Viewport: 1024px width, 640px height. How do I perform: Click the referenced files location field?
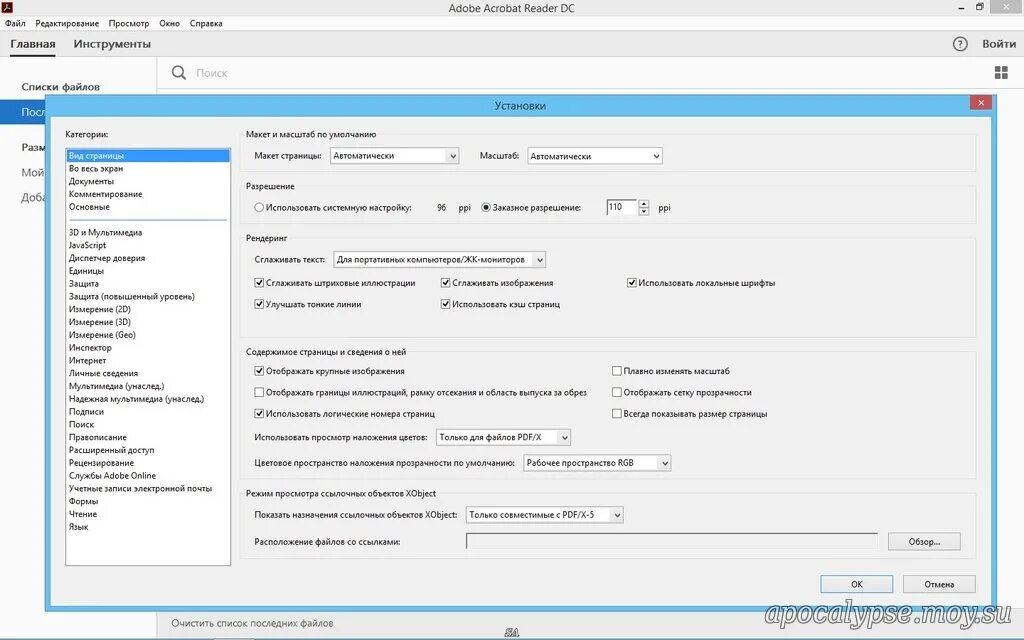(672, 541)
